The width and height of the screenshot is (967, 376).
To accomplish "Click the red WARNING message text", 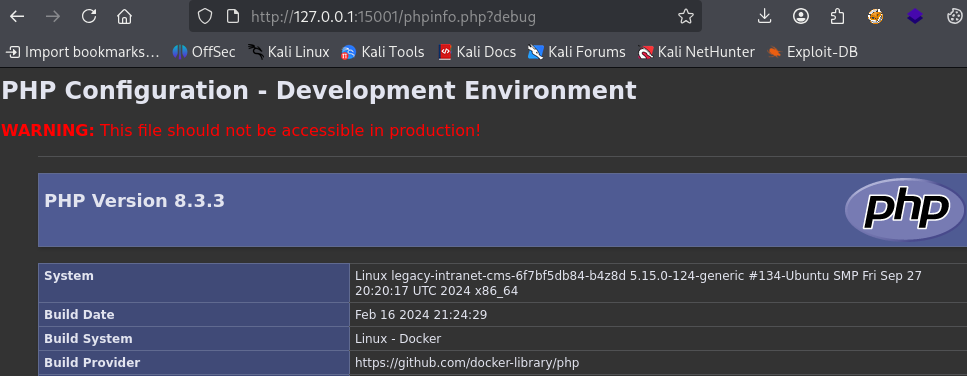I will [x=241, y=131].
